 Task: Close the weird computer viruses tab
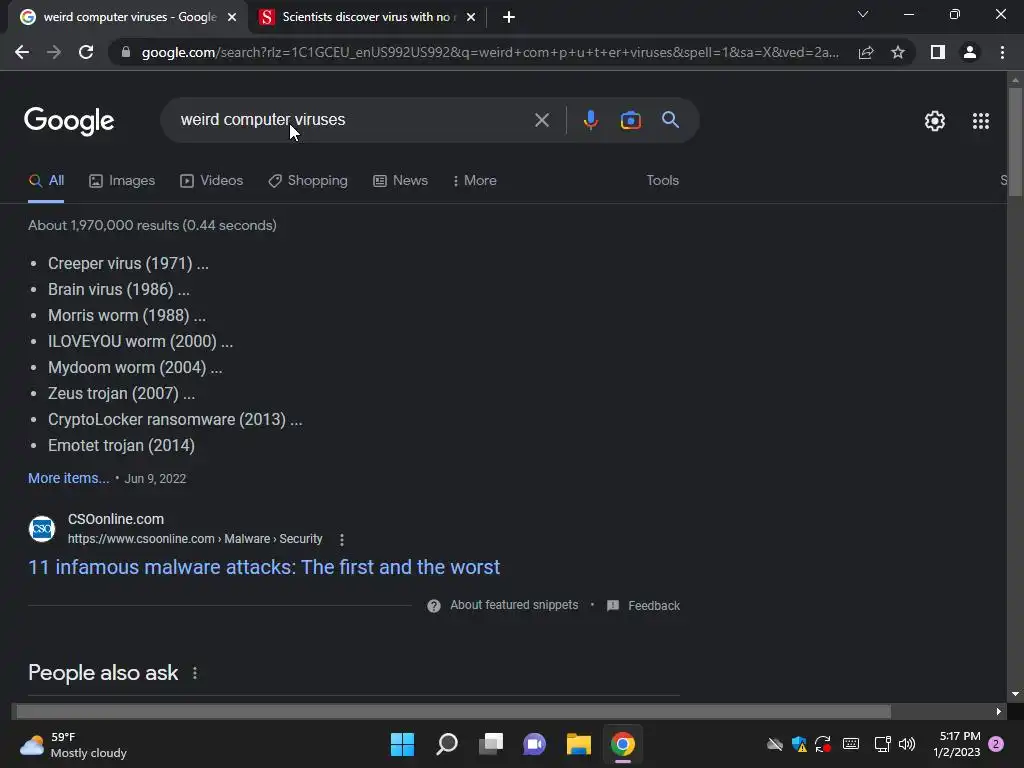(x=232, y=17)
